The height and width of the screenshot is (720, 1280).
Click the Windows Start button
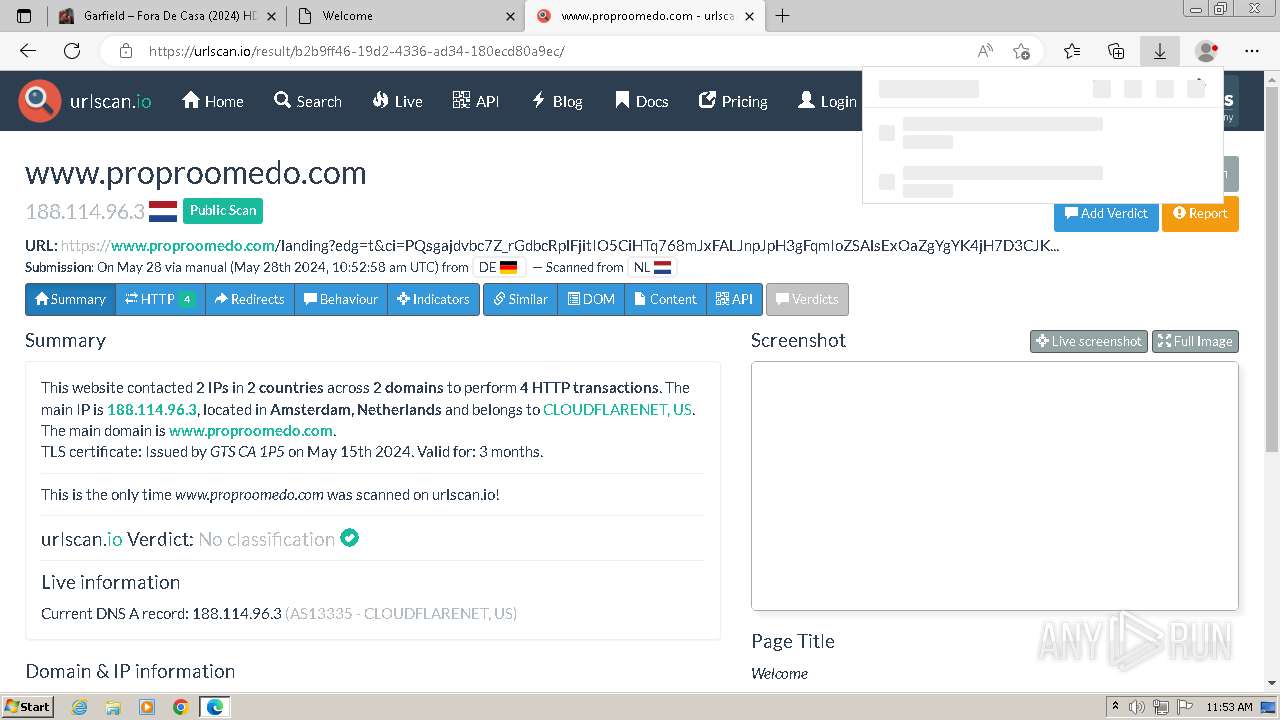tap(27, 707)
